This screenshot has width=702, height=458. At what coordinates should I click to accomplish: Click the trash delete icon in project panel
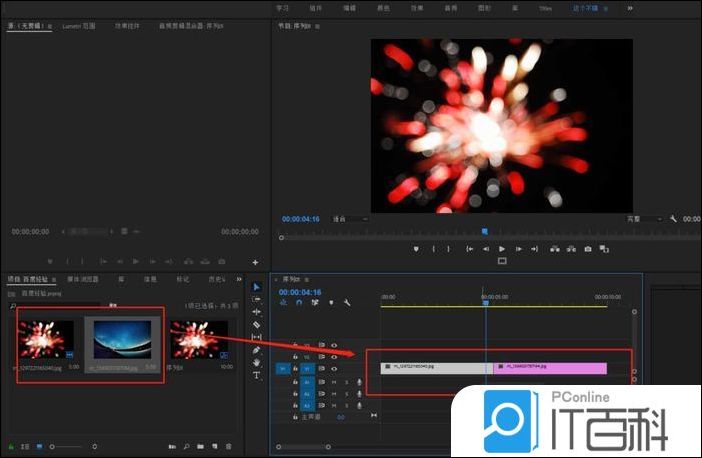pyautogui.click(x=228, y=445)
